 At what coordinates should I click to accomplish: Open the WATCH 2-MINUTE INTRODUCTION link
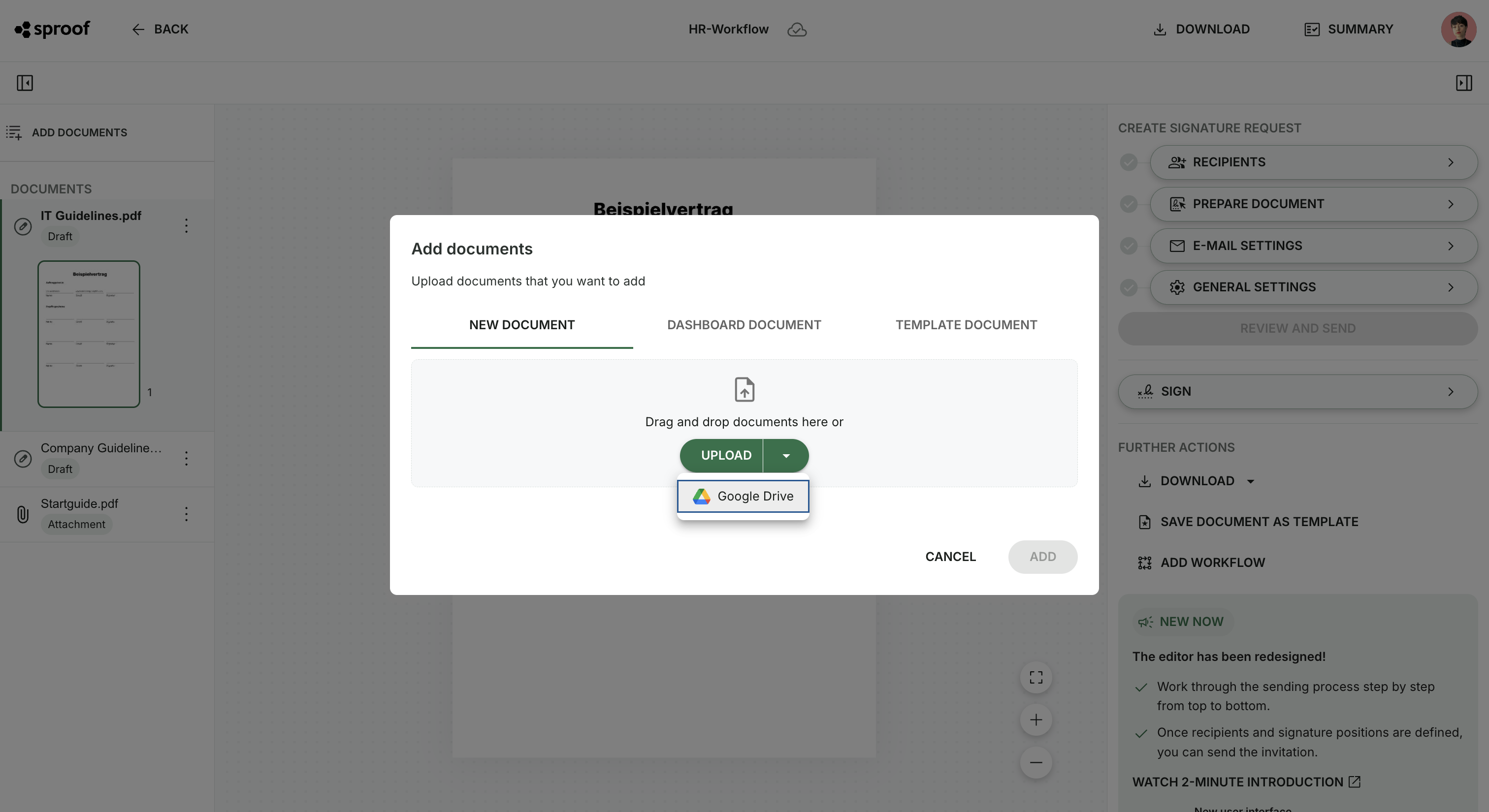pos(1246,782)
